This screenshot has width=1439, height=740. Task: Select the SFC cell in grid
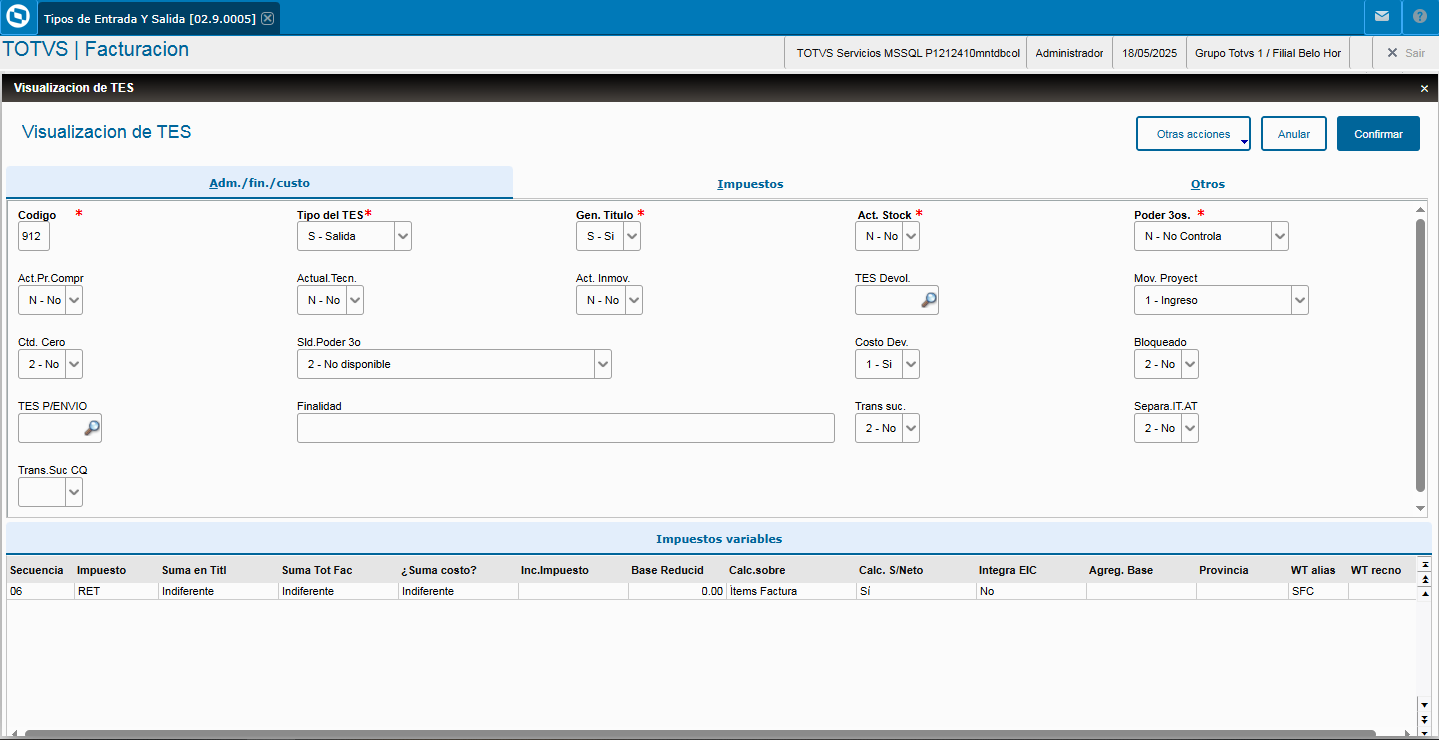tap(1317, 591)
